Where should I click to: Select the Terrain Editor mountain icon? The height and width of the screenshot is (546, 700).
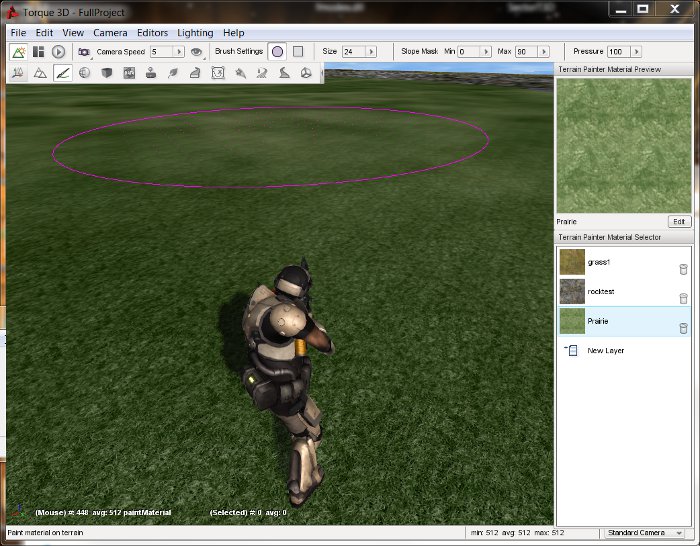[40, 73]
